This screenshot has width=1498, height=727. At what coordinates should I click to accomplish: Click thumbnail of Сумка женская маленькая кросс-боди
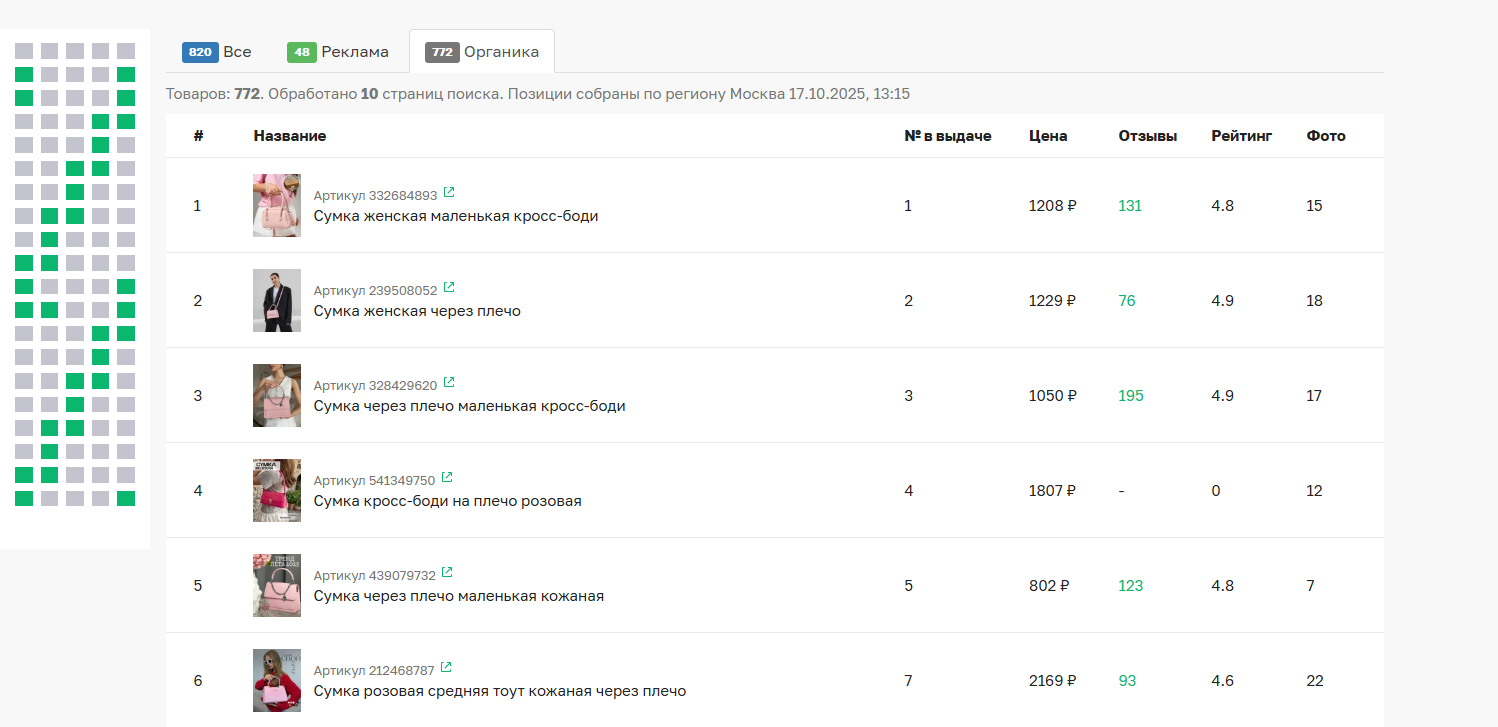point(277,206)
